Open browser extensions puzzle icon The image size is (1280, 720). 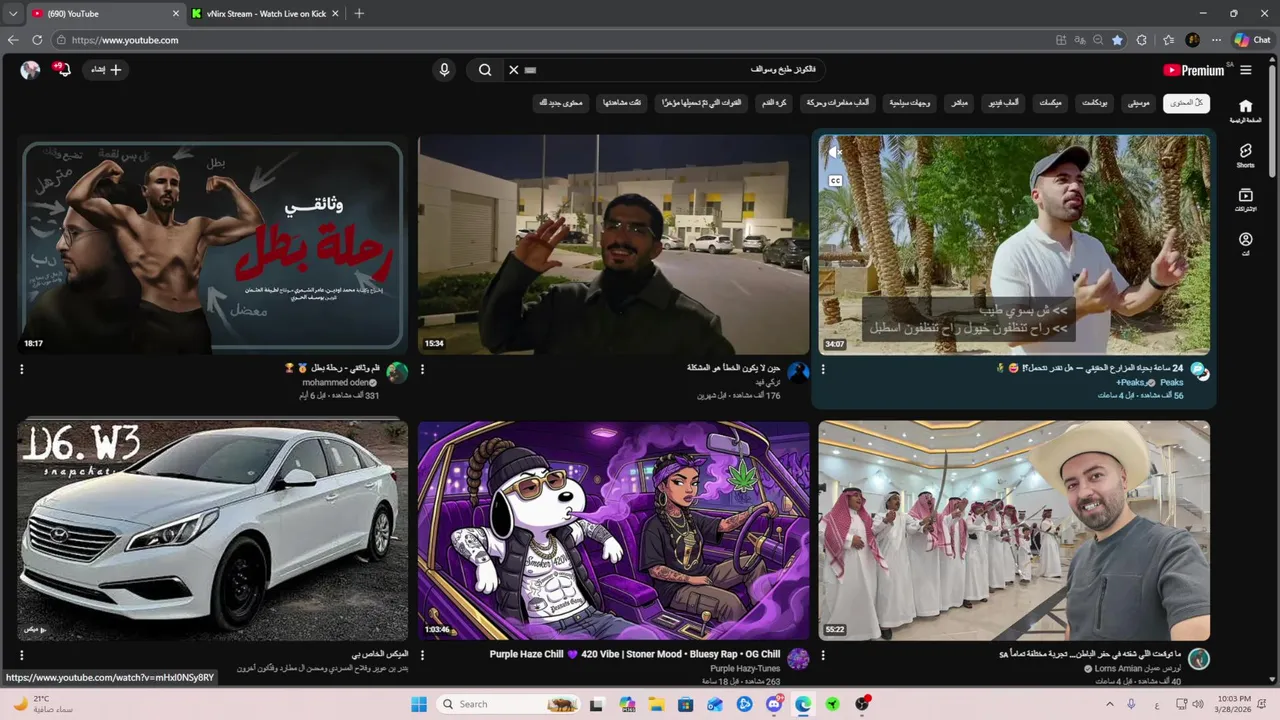[x=1142, y=40]
